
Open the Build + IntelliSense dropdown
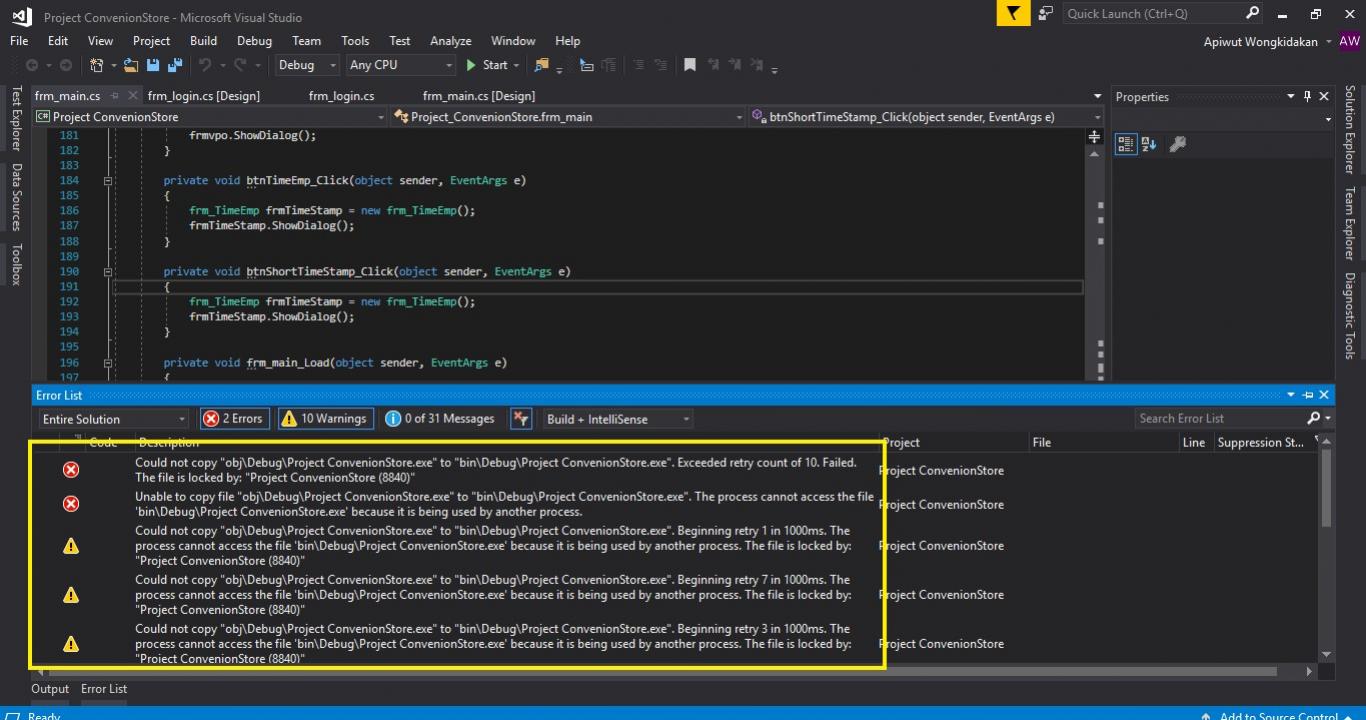(617, 419)
